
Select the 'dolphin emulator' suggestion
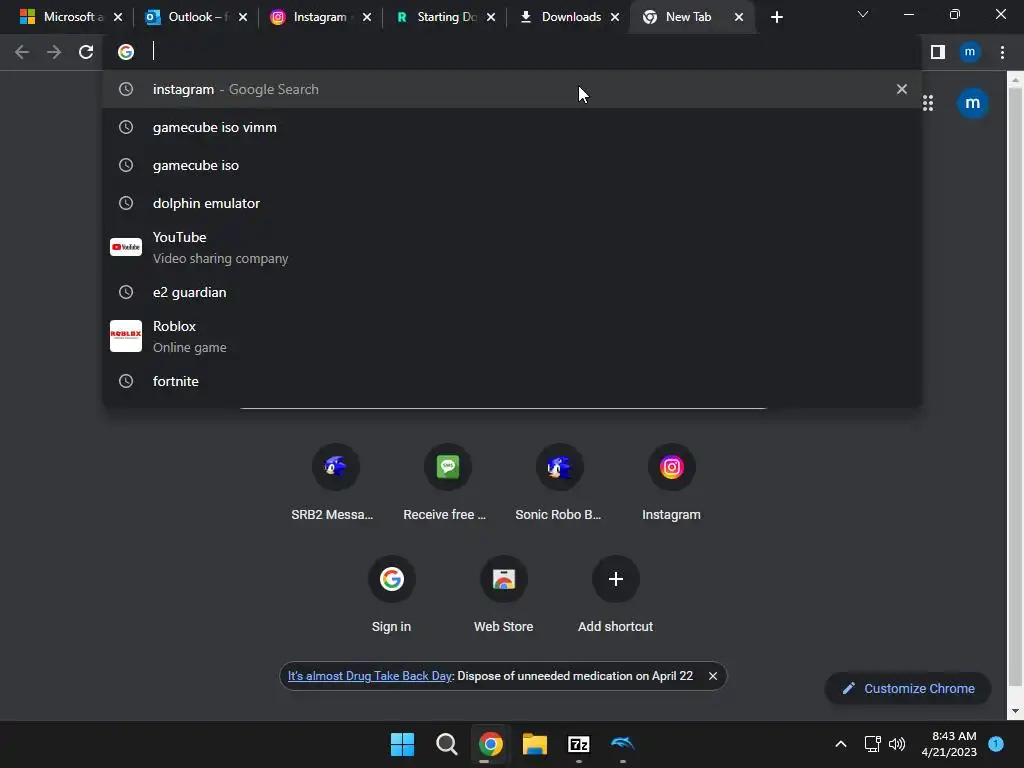(512, 203)
